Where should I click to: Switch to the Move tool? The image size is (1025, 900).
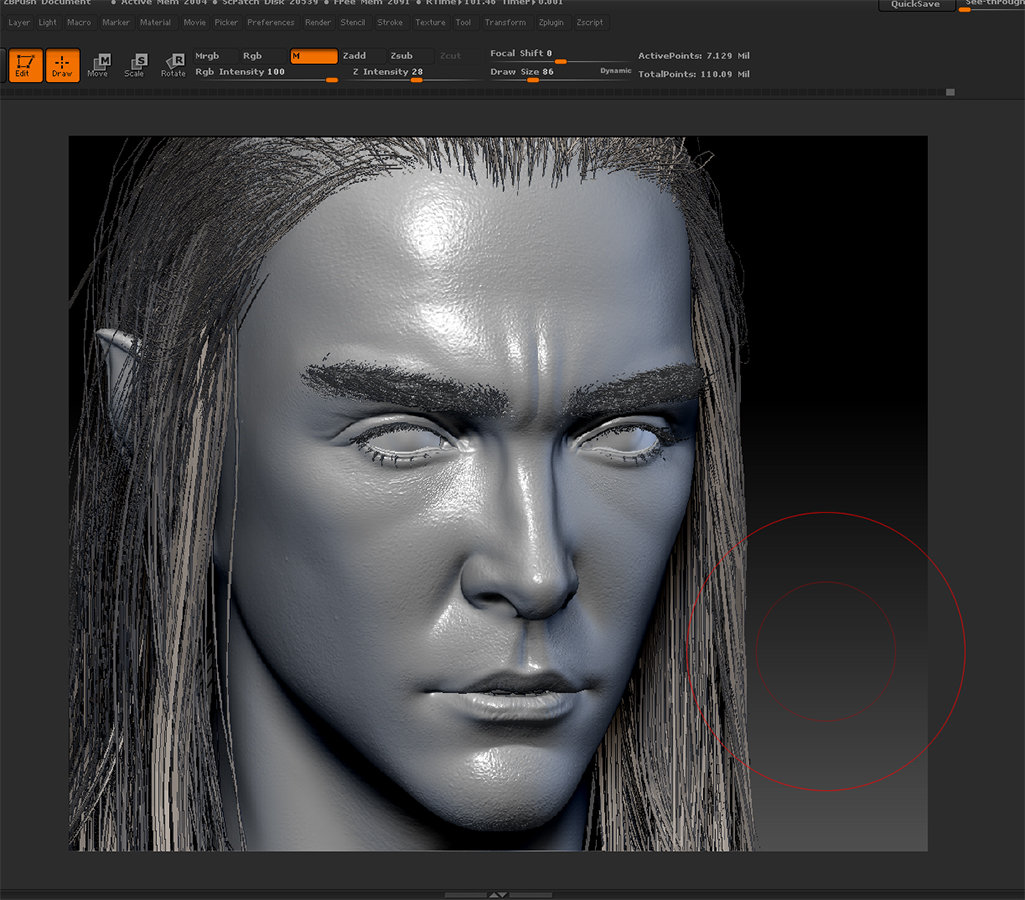(x=99, y=65)
